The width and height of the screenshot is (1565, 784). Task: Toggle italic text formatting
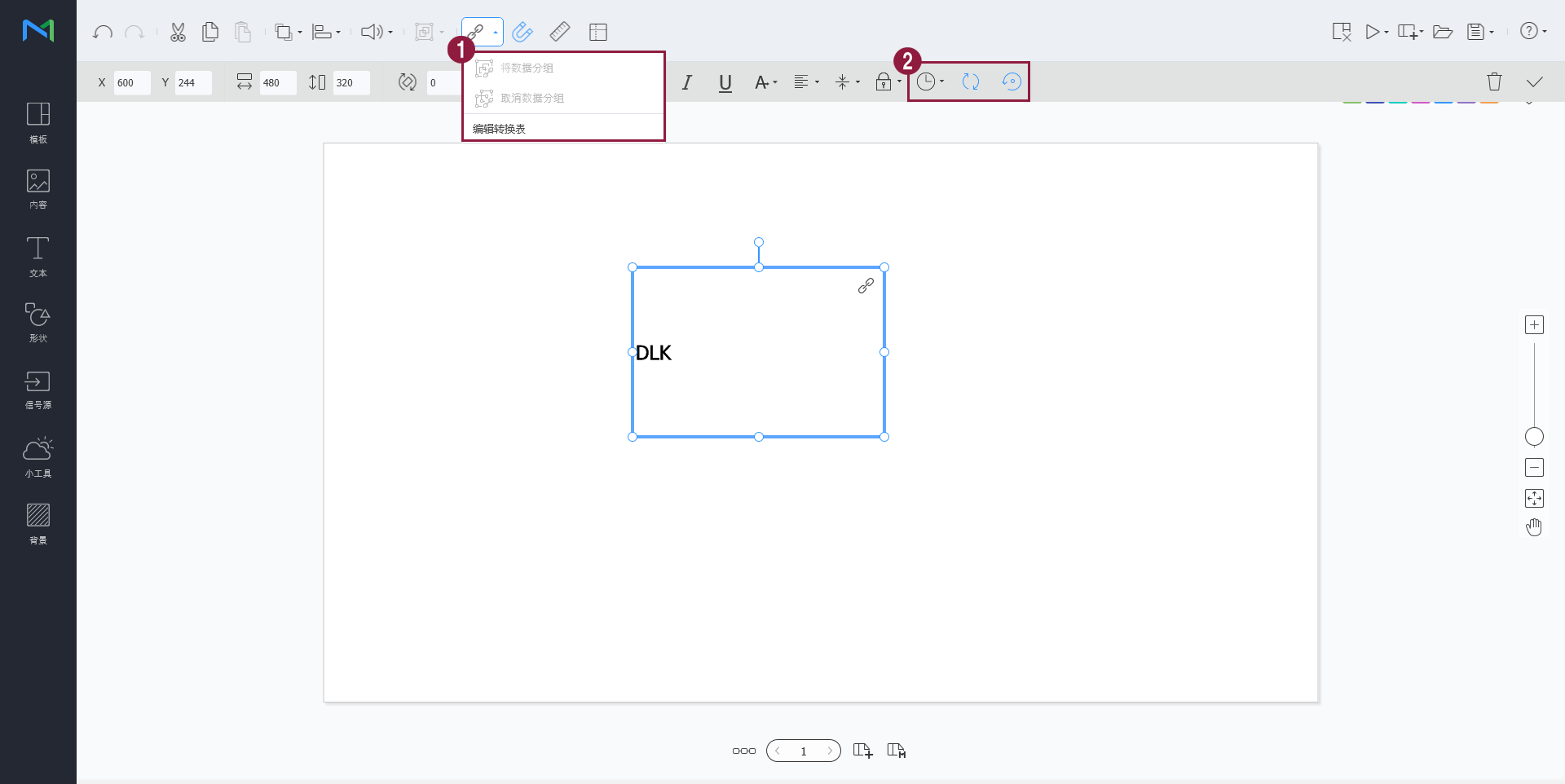pos(687,82)
